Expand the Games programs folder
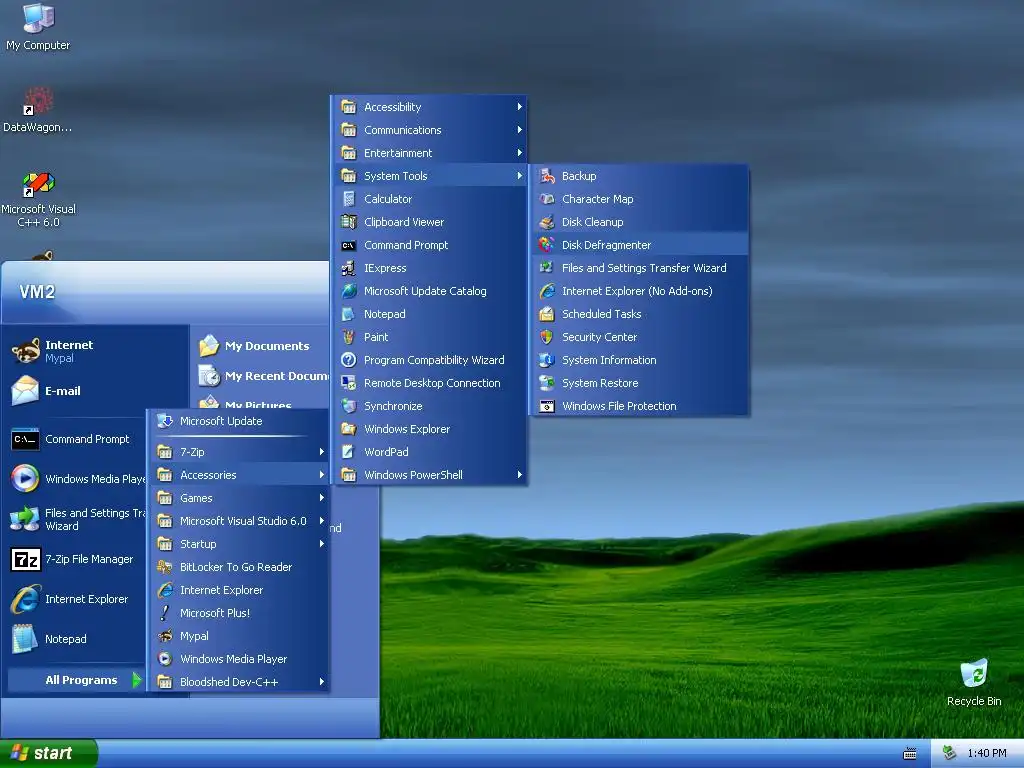This screenshot has width=1024, height=768. coord(239,498)
